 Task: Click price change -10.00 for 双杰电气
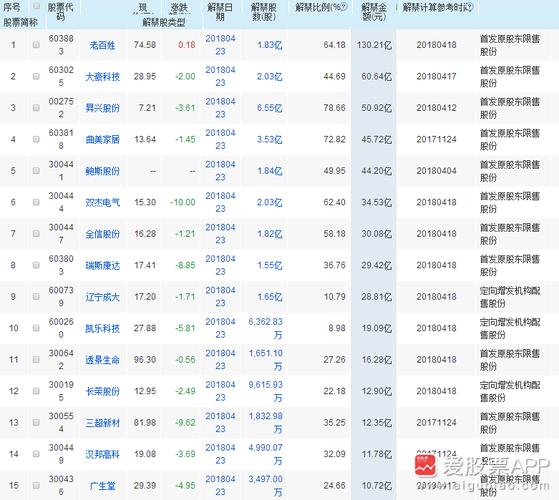tap(183, 202)
